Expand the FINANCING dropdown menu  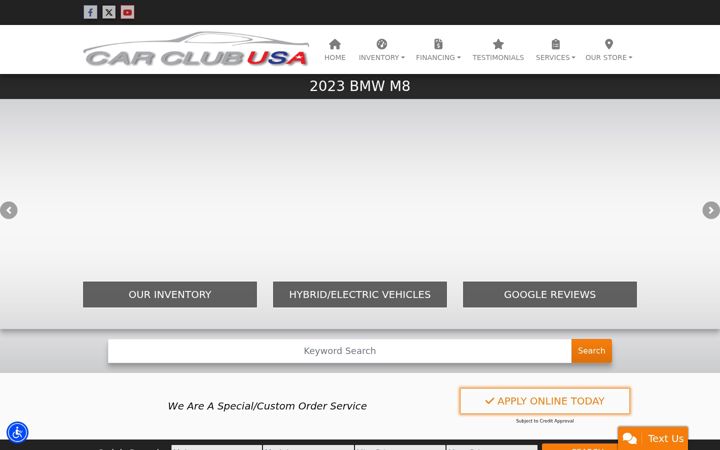coord(438,57)
